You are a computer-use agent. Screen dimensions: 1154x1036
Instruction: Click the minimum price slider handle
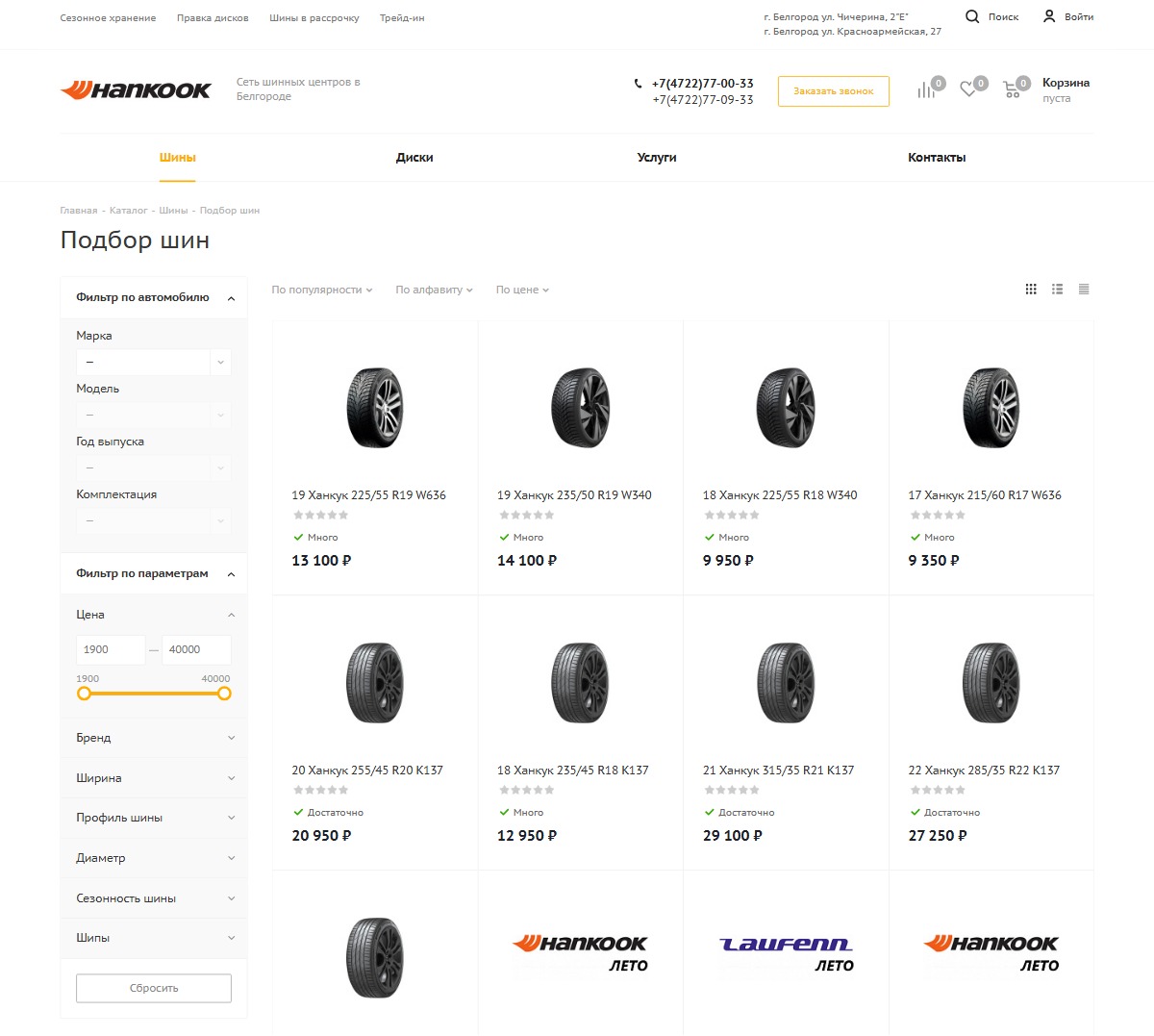click(84, 694)
